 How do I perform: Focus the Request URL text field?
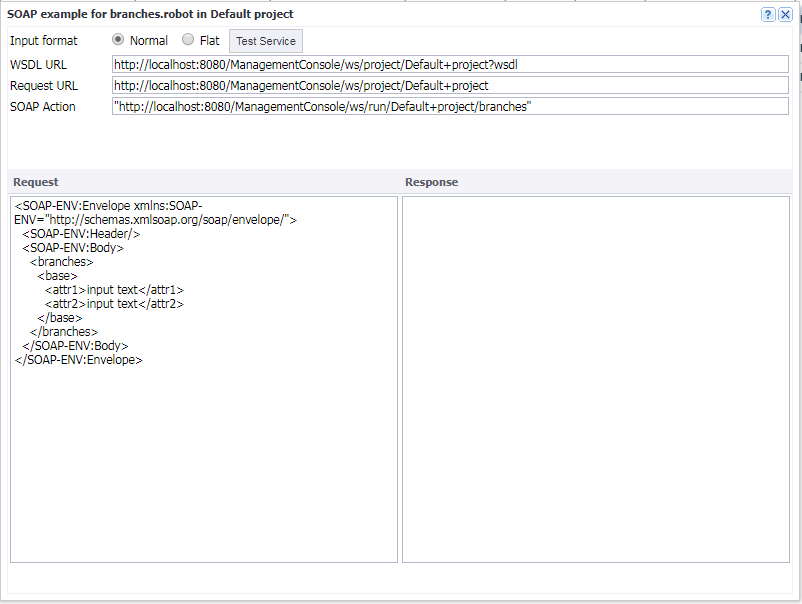point(450,86)
